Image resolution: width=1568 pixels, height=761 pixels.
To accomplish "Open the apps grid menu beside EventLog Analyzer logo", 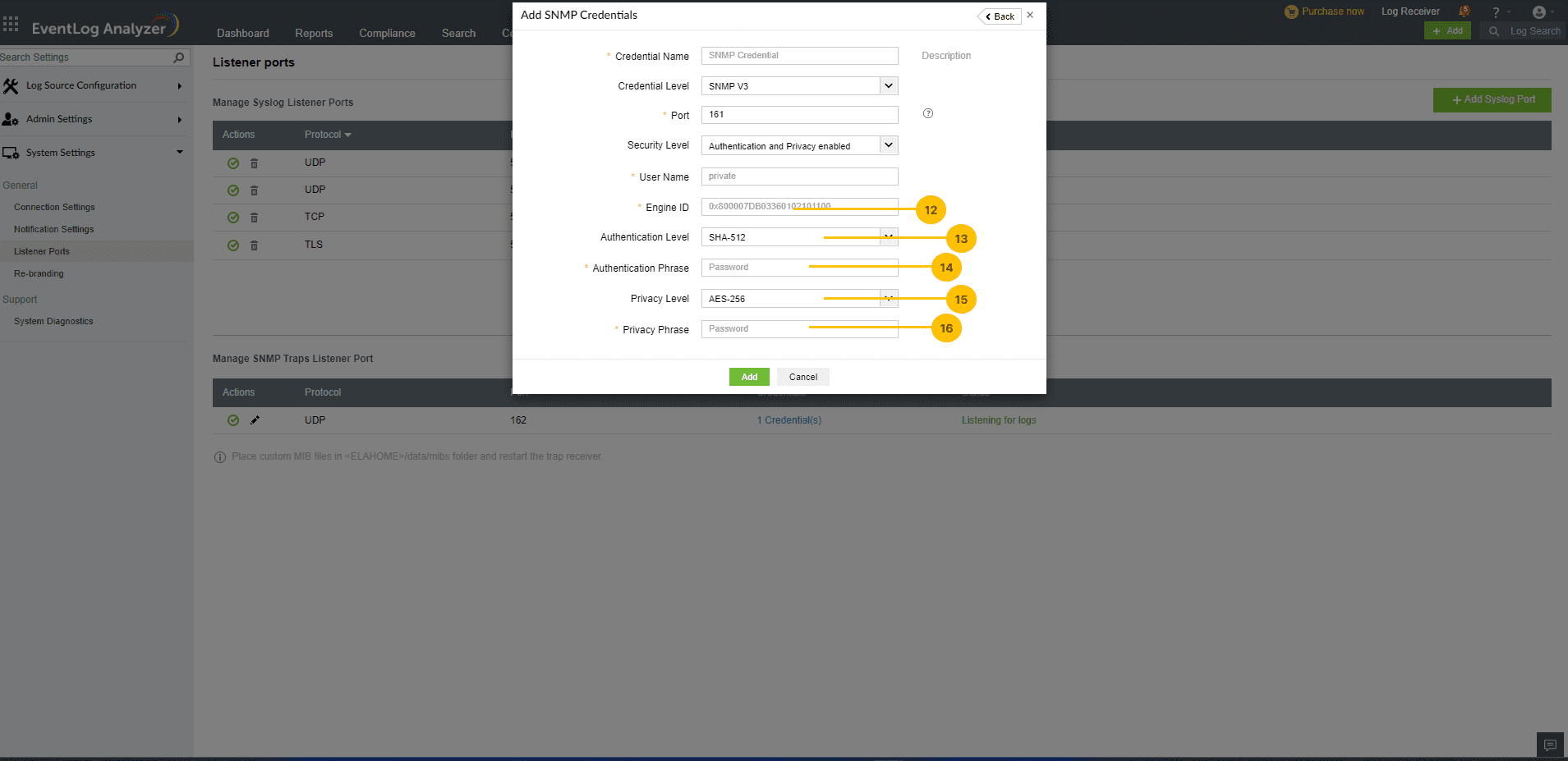I will (x=11, y=23).
